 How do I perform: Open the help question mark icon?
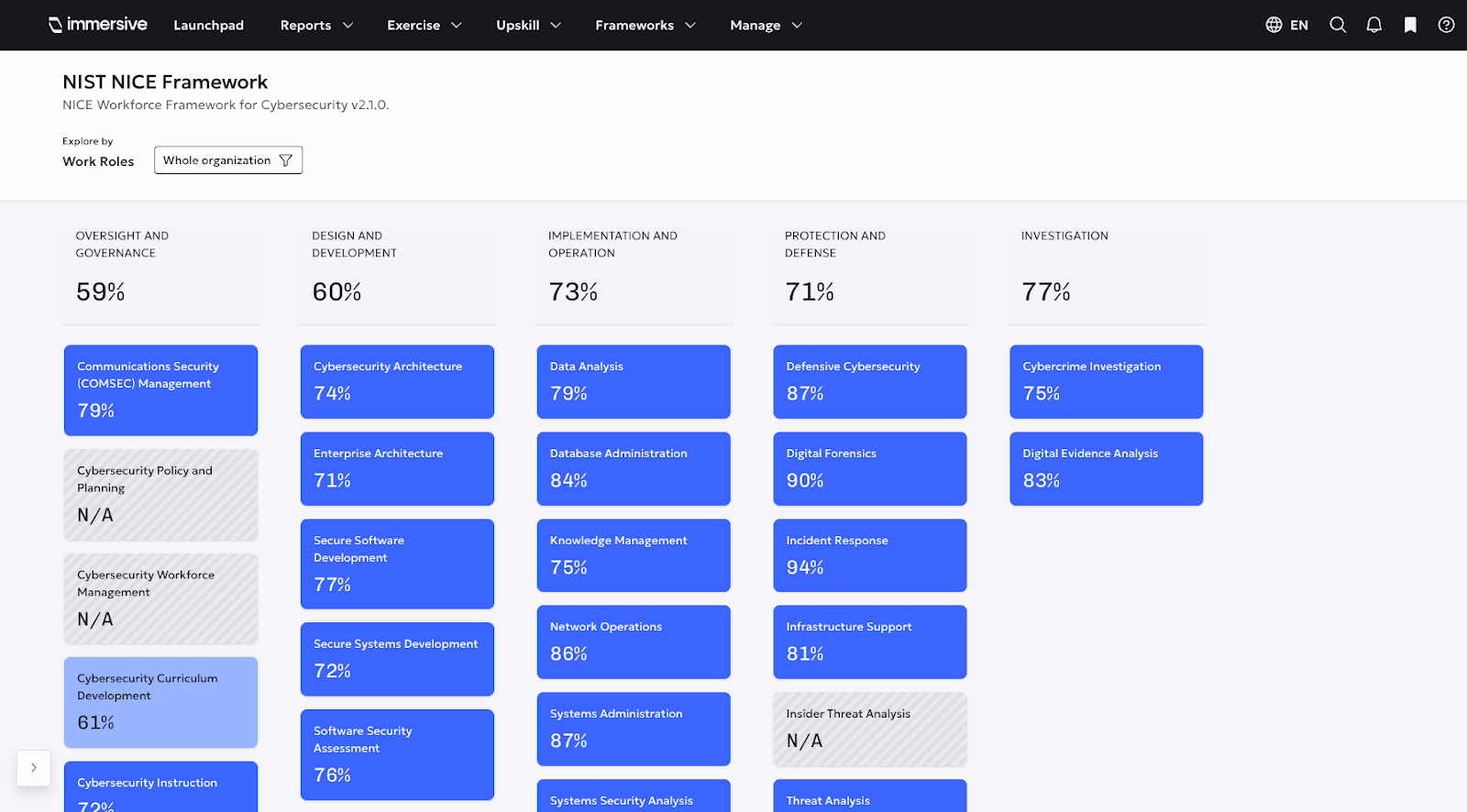click(1446, 25)
